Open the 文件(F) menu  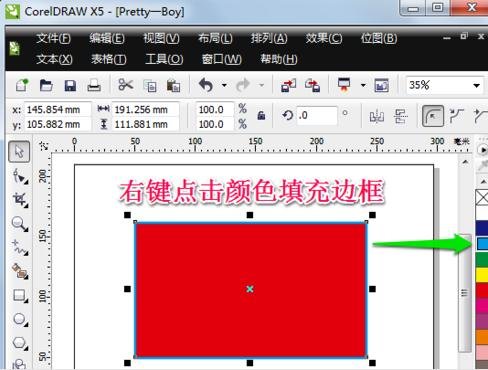[53, 38]
